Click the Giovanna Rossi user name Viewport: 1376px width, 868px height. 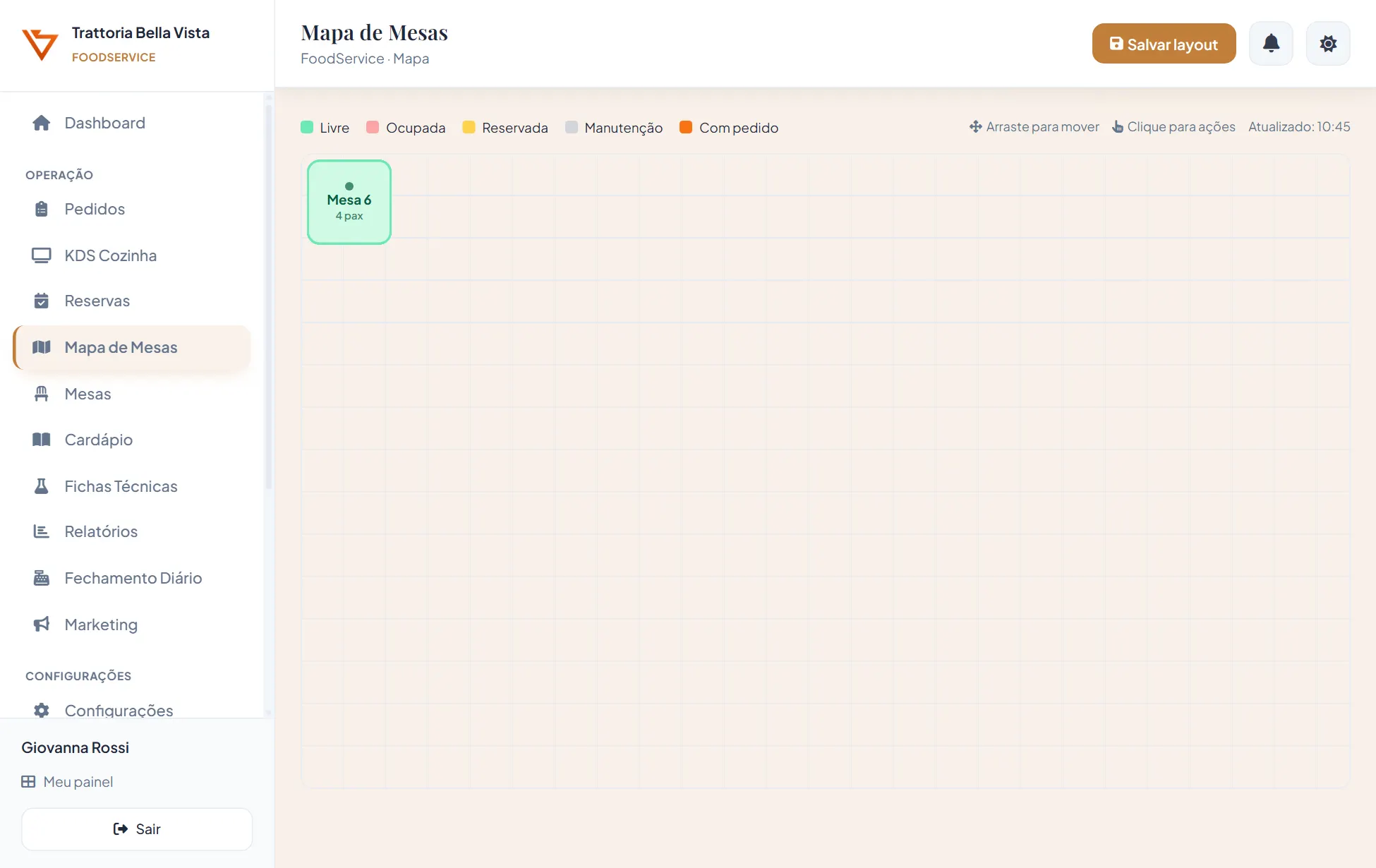[75, 748]
